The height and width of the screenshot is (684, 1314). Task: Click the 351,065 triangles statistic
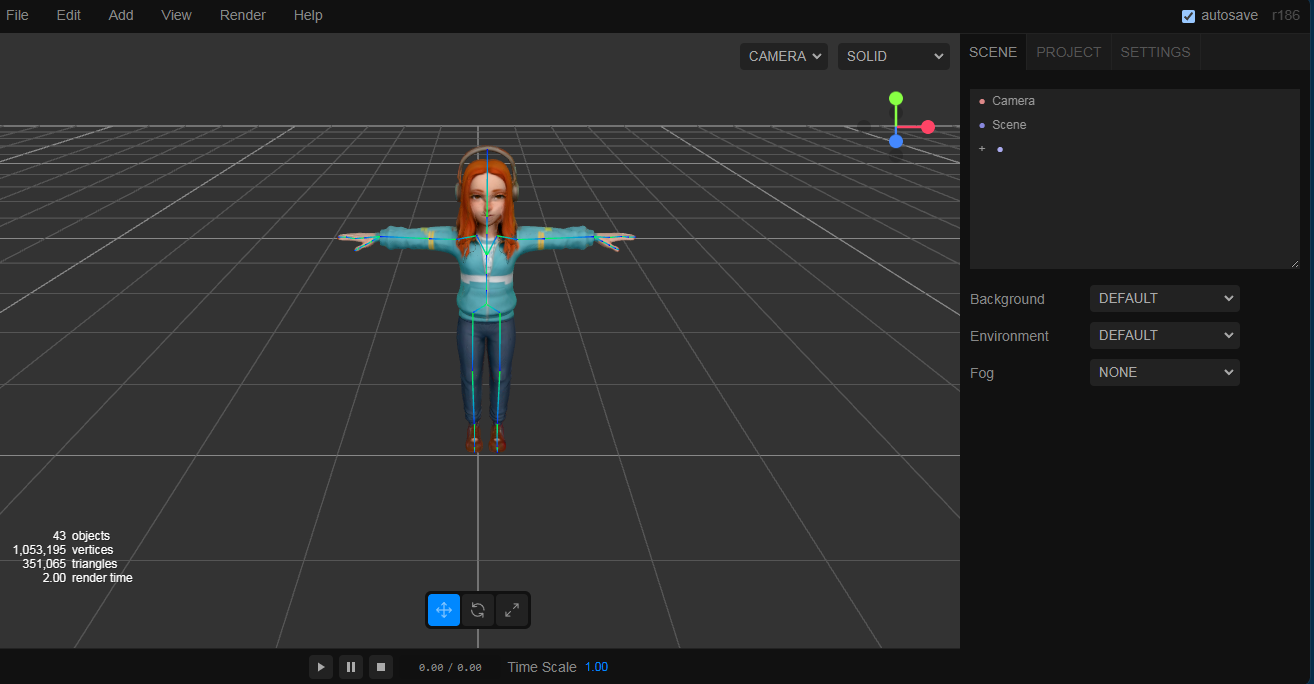click(x=69, y=564)
